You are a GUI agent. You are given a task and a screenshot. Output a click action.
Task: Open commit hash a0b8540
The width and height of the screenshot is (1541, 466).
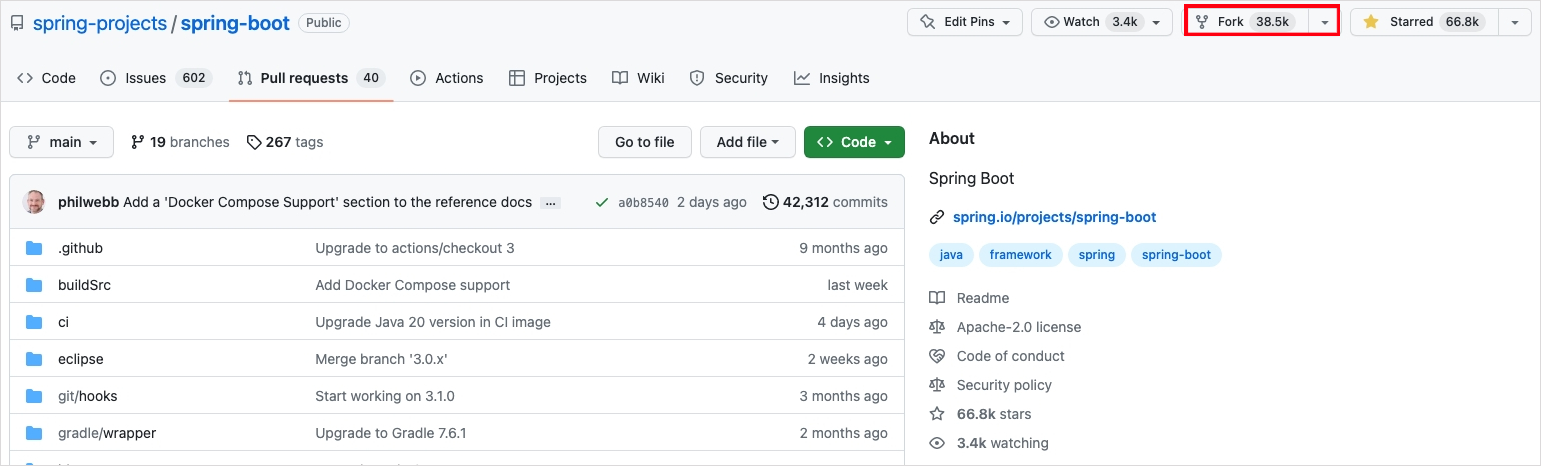(x=643, y=202)
